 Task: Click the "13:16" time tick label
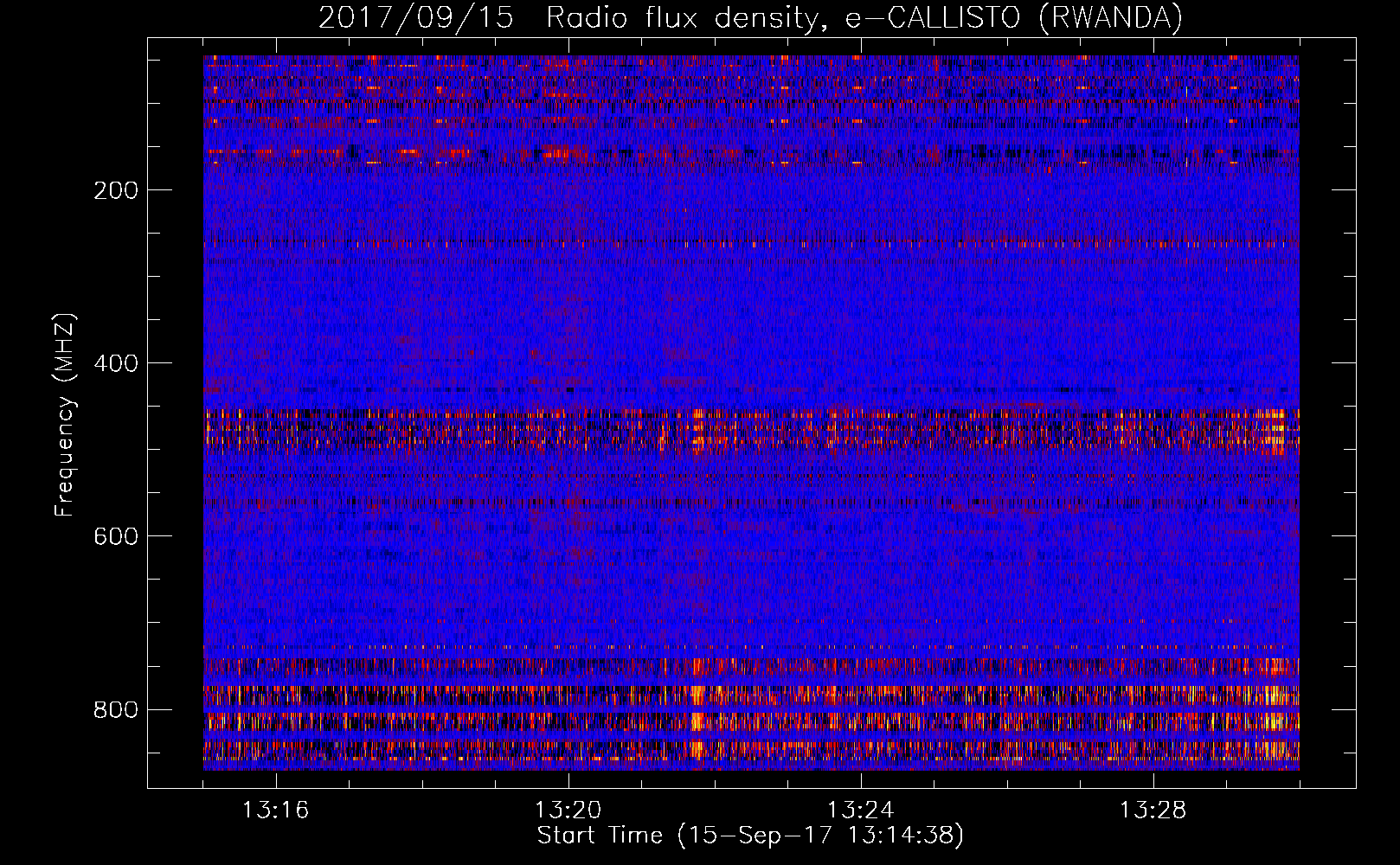pos(275,811)
